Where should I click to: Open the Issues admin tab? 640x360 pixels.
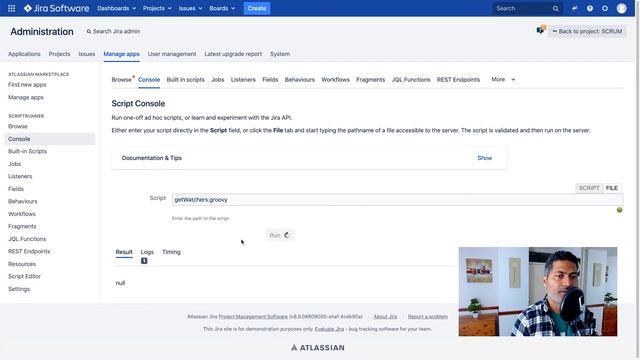pos(87,54)
